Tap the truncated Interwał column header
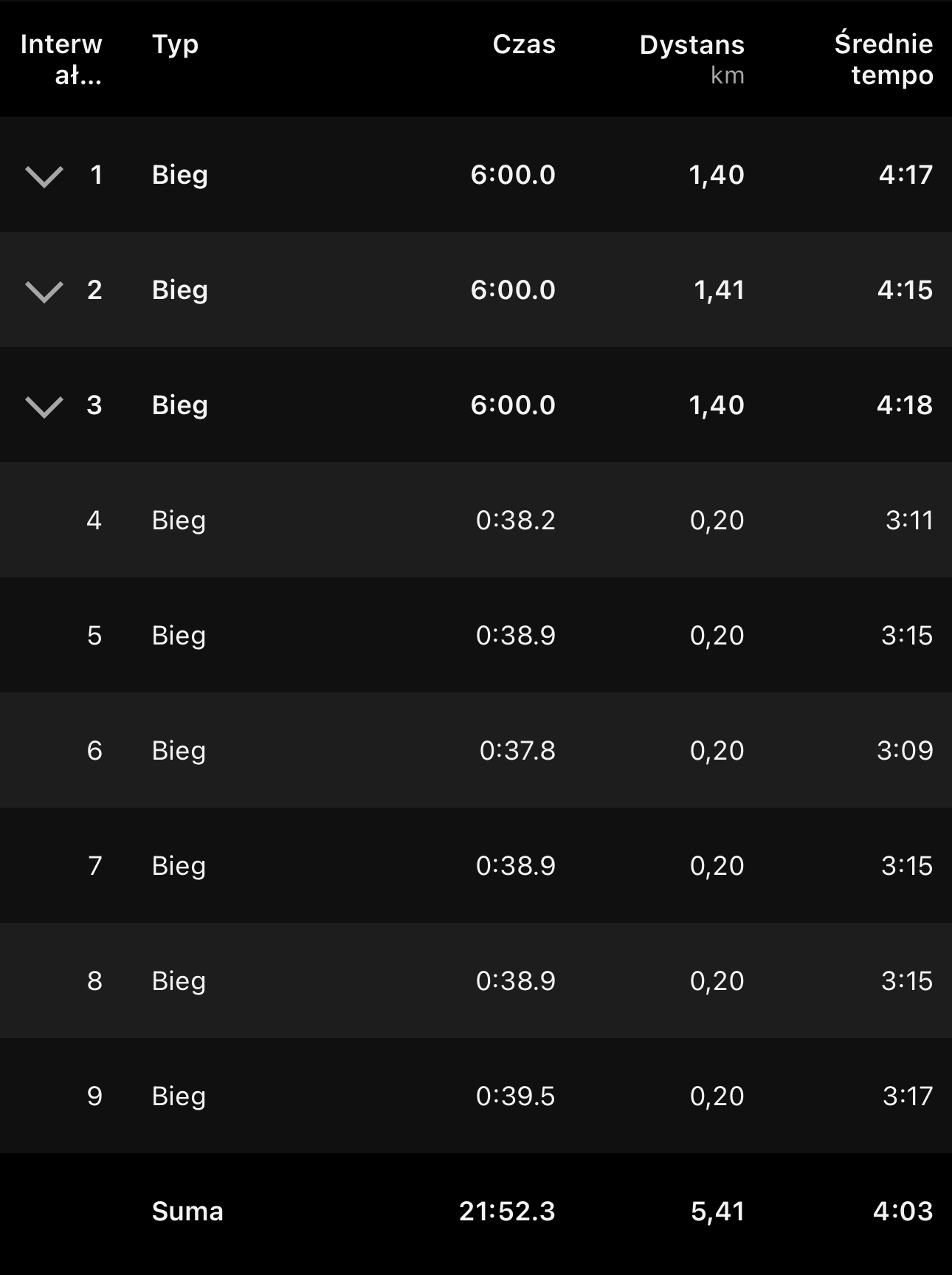Image resolution: width=952 pixels, height=1275 pixels. point(61,59)
